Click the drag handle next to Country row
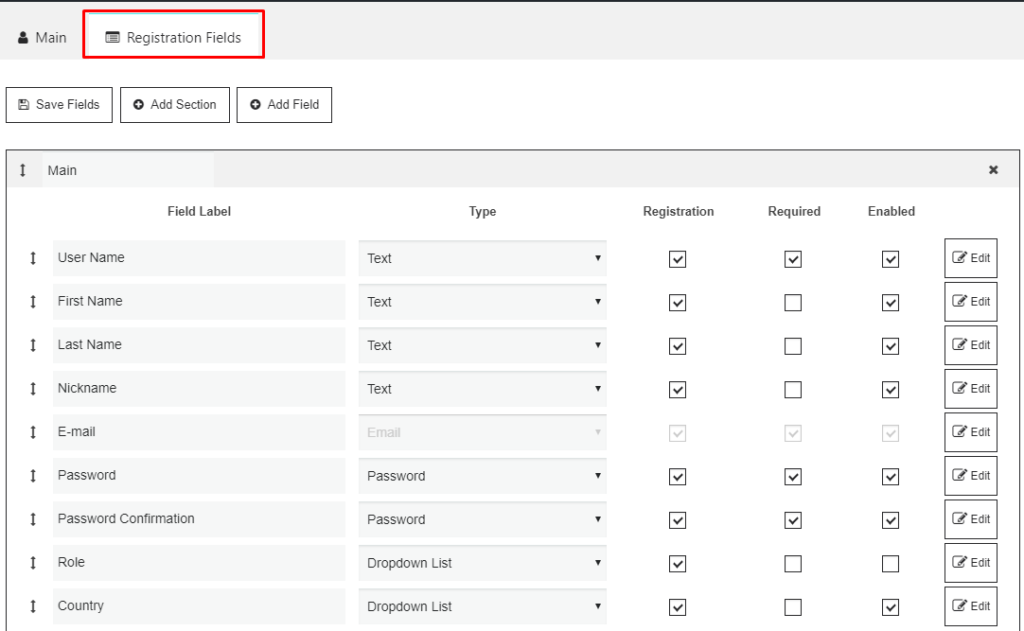 coord(32,606)
